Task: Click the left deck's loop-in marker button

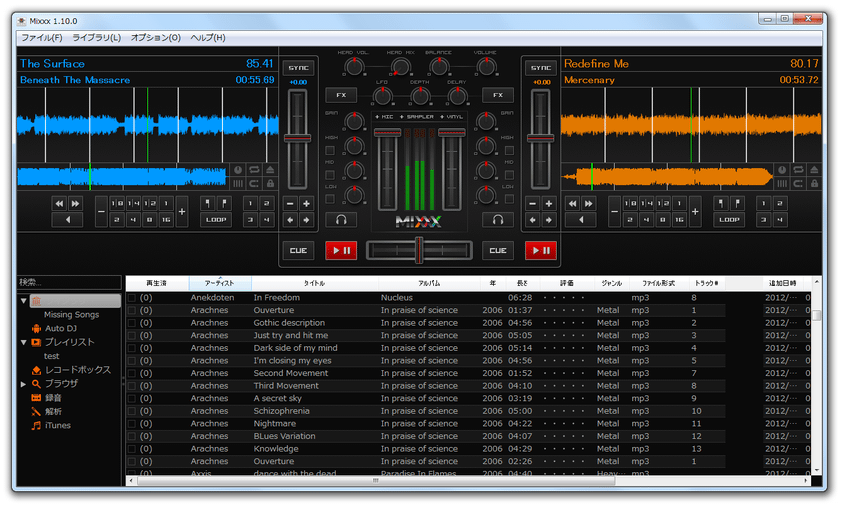Action: [x=208, y=204]
